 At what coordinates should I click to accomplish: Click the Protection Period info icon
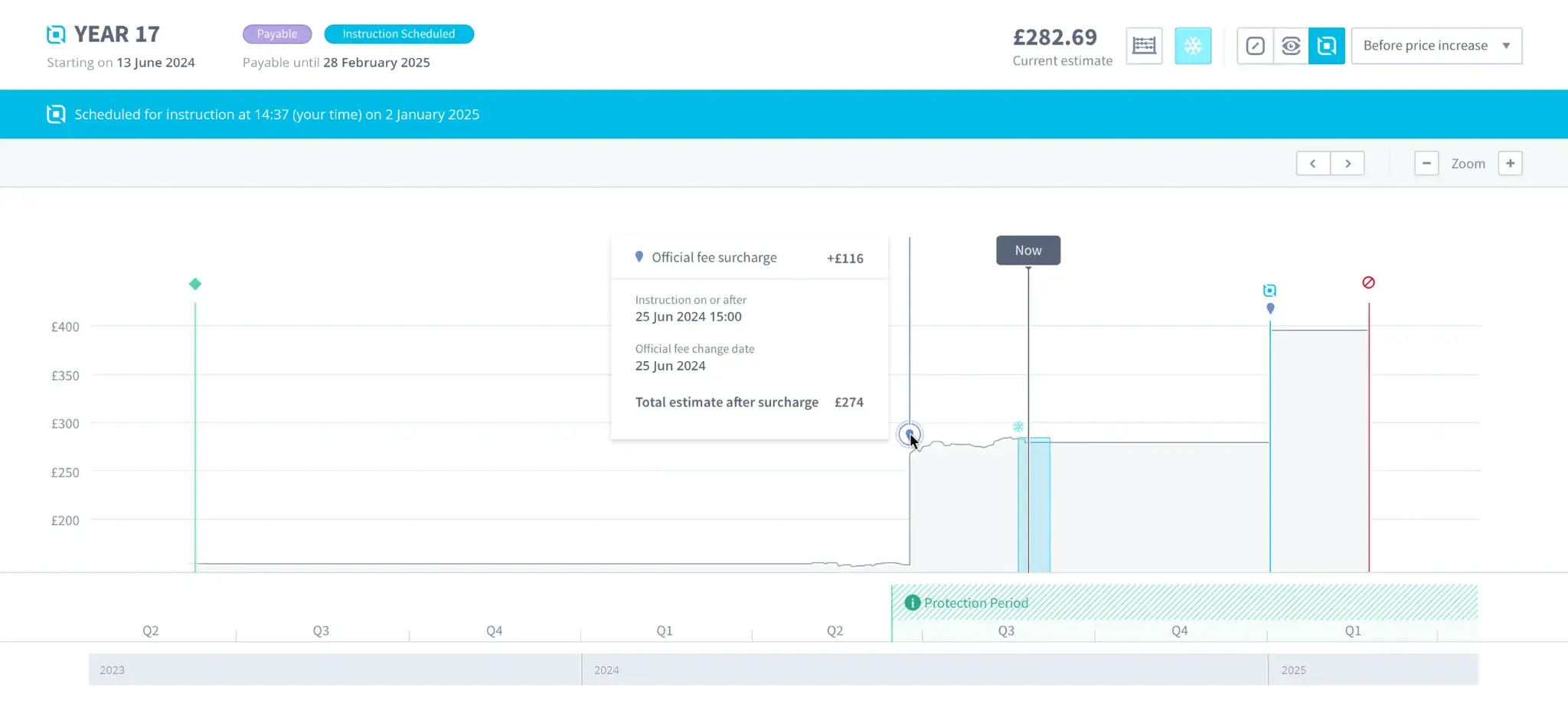tap(912, 603)
